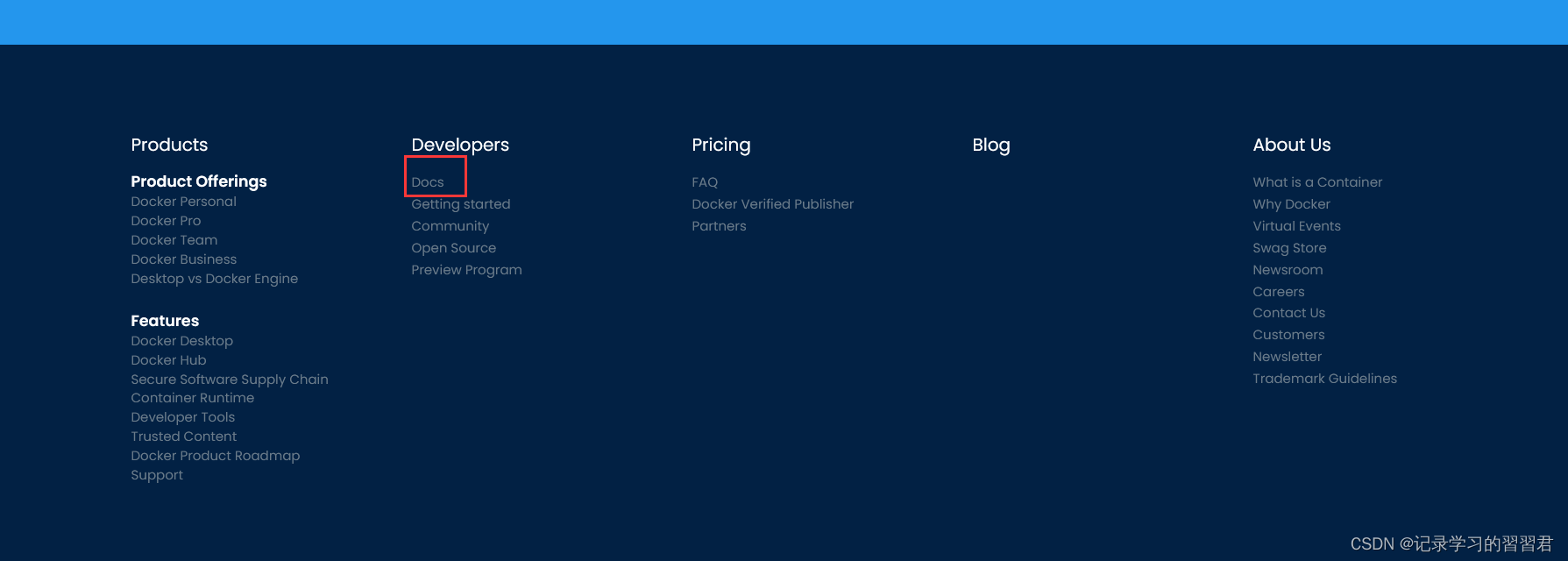Open What is a Container link
The height and width of the screenshot is (561, 1568).
point(1317,182)
